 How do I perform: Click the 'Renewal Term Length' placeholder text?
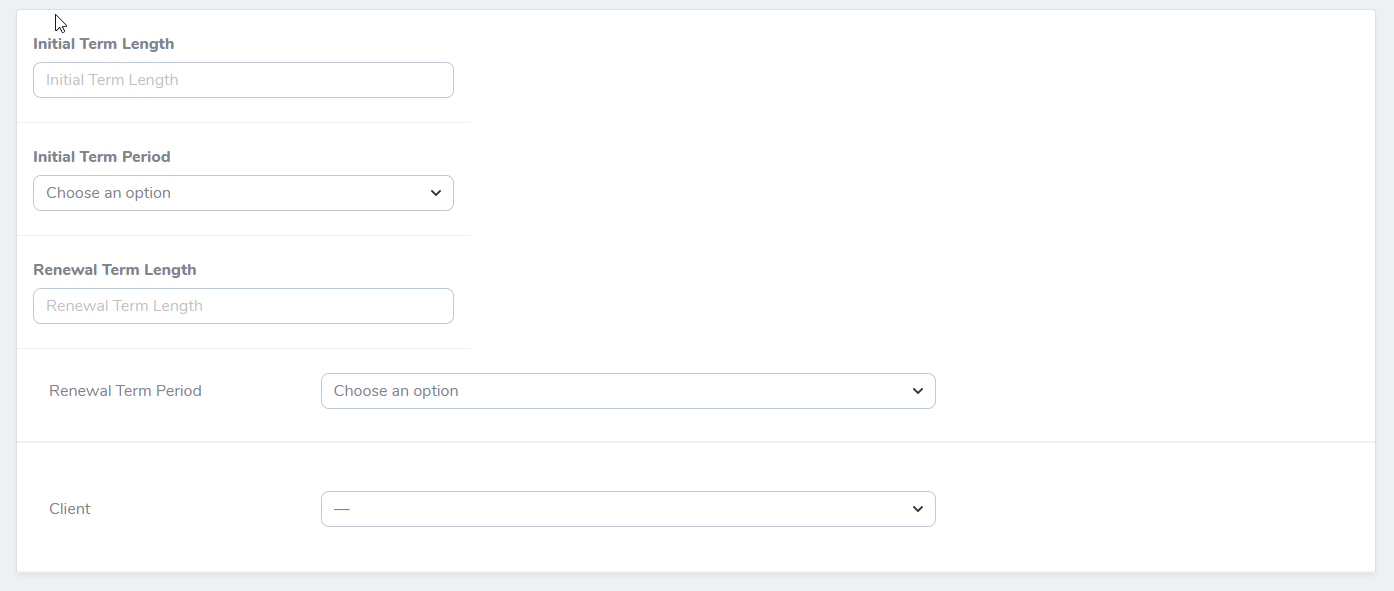[124, 306]
